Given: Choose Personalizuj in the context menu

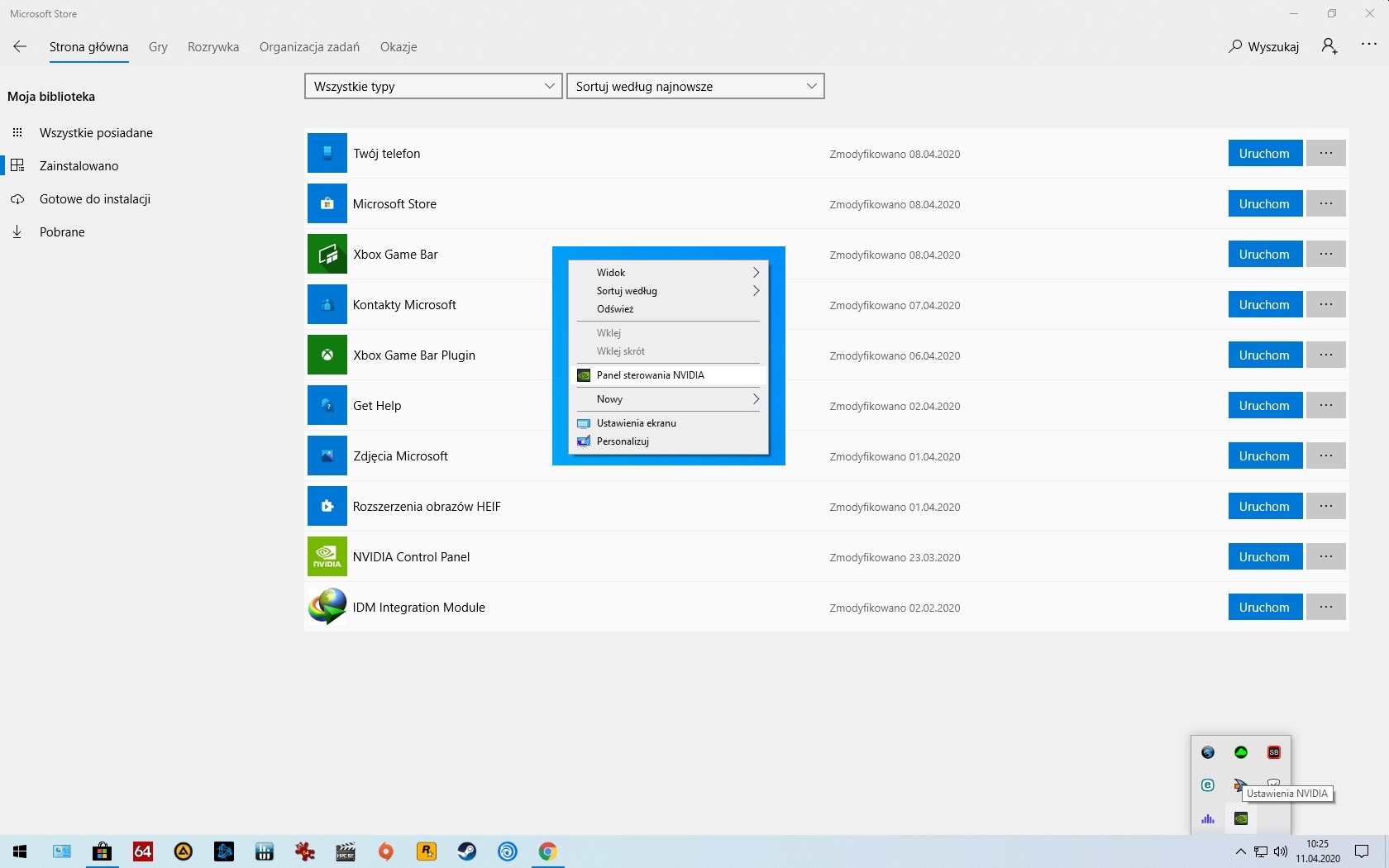Looking at the screenshot, I should coord(668,441).
